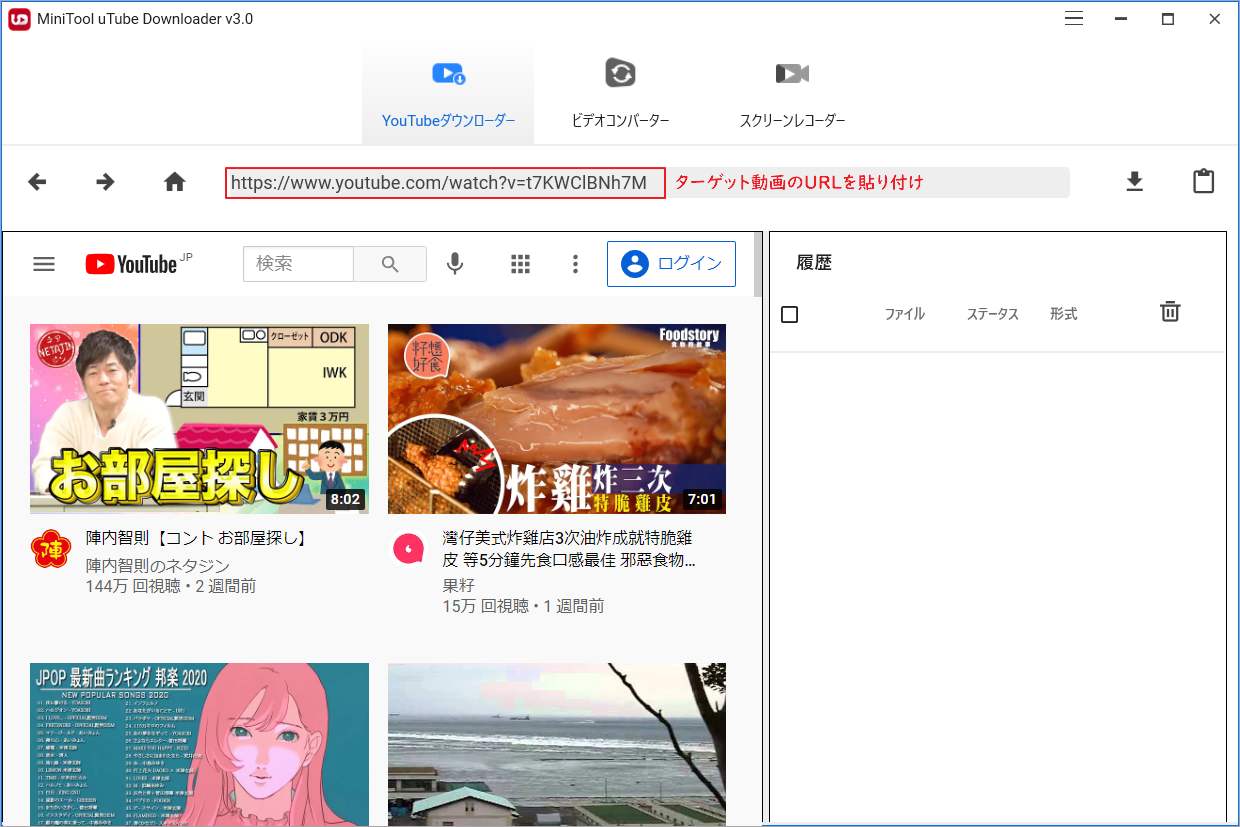Start voice search with the microphone icon

pos(455,264)
